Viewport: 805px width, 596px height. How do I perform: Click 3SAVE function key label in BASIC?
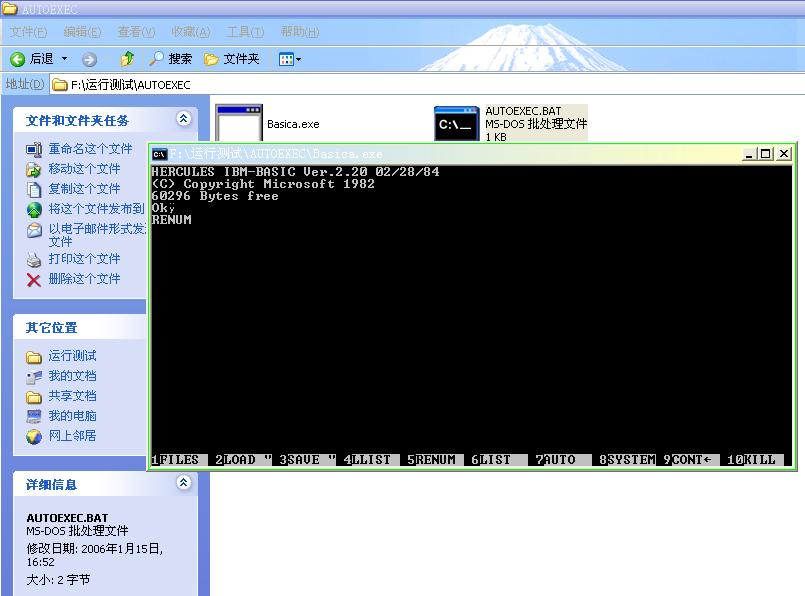308,460
